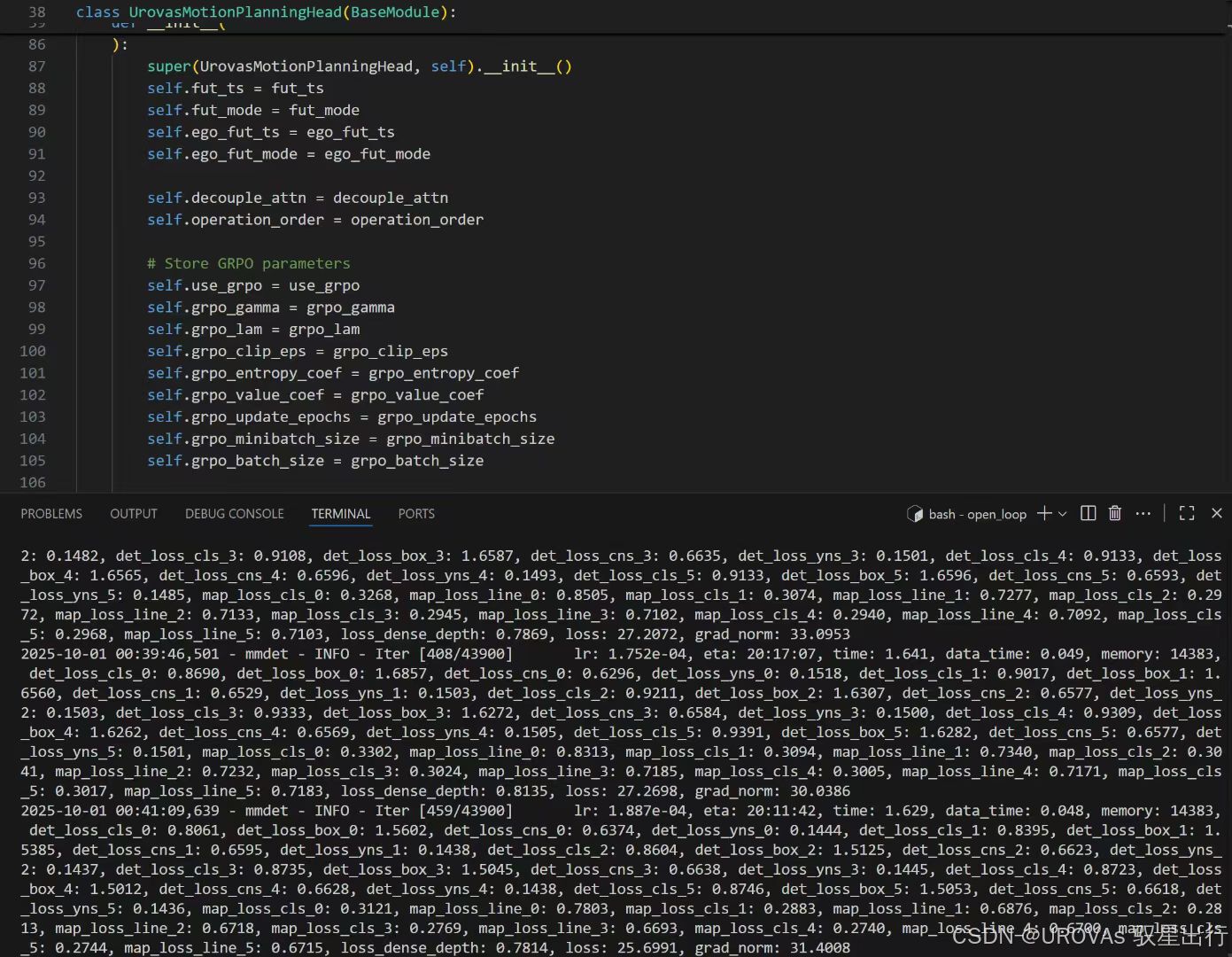Click the self.ego_fut_ts assignment line
Screen dimensions: 1232x957
271,132
